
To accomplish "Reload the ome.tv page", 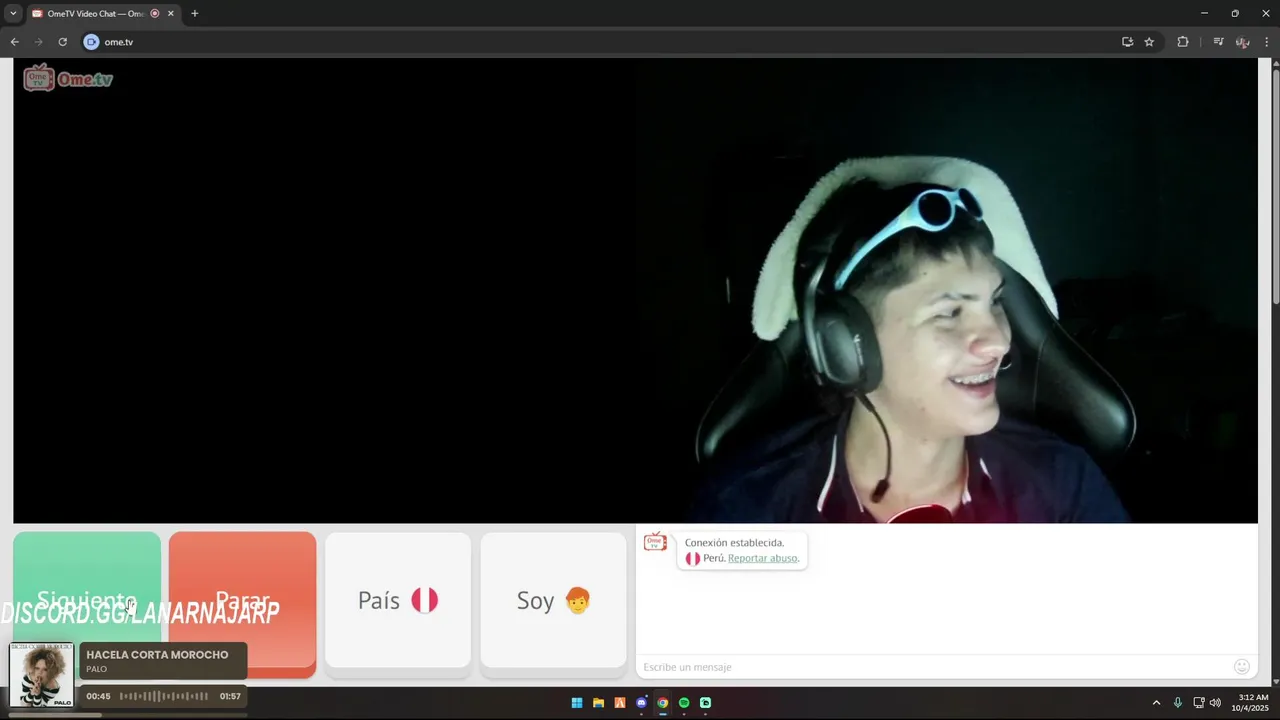I will 62,42.
